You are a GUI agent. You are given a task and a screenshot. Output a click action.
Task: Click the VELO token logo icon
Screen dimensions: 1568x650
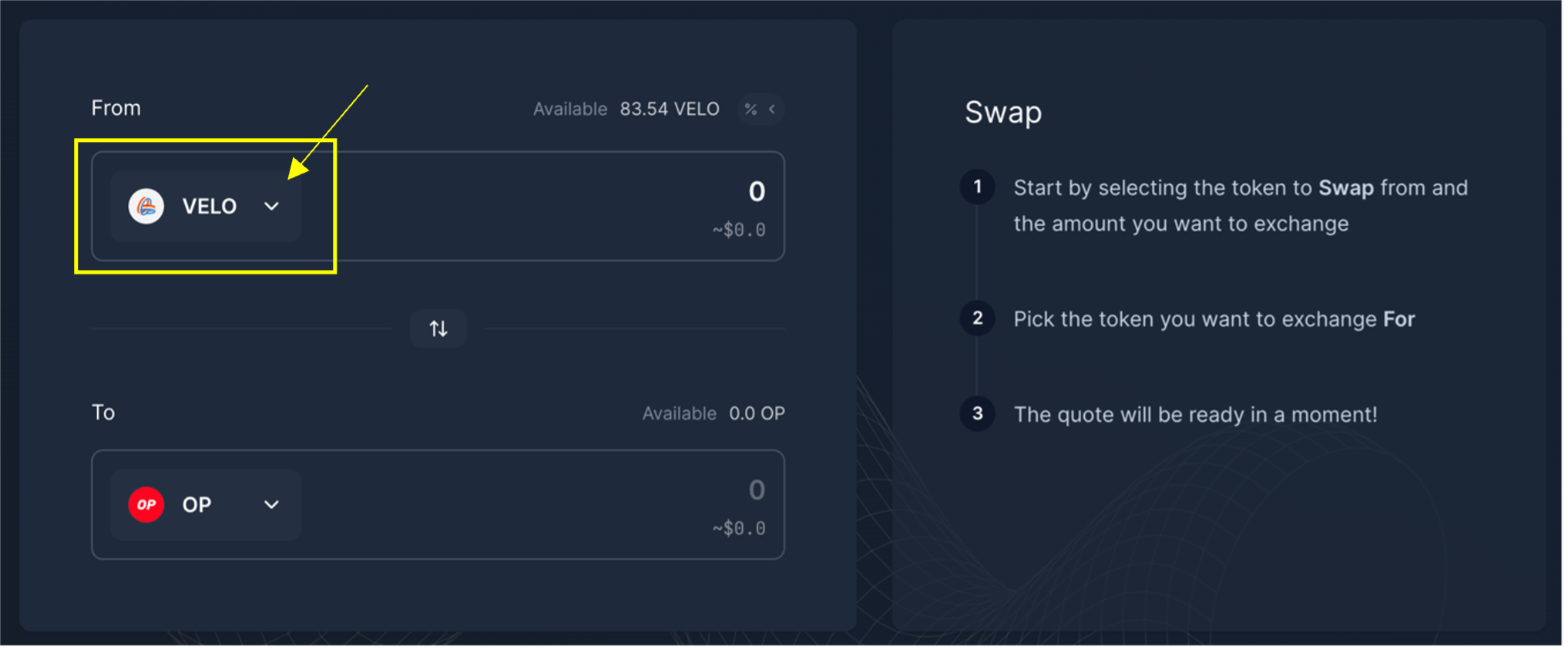click(x=146, y=207)
